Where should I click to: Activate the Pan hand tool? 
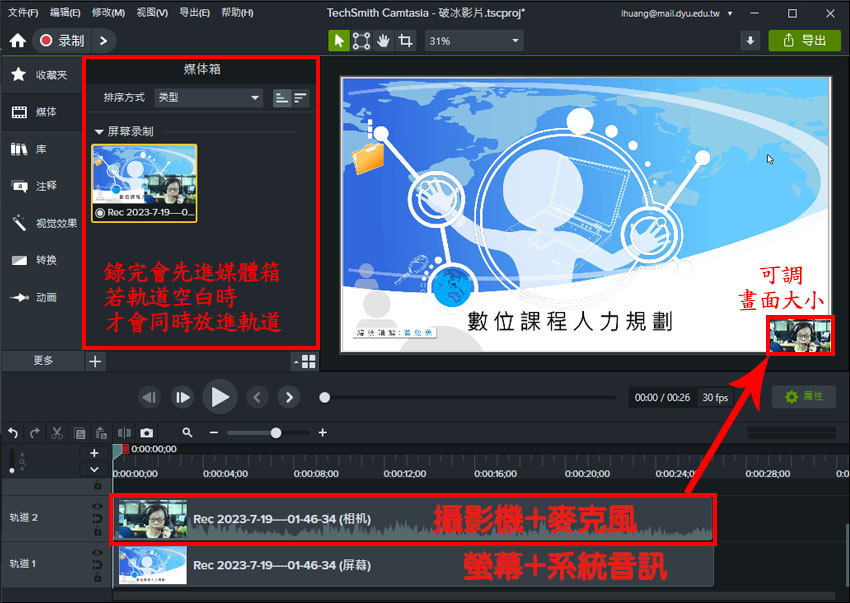[383, 41]
